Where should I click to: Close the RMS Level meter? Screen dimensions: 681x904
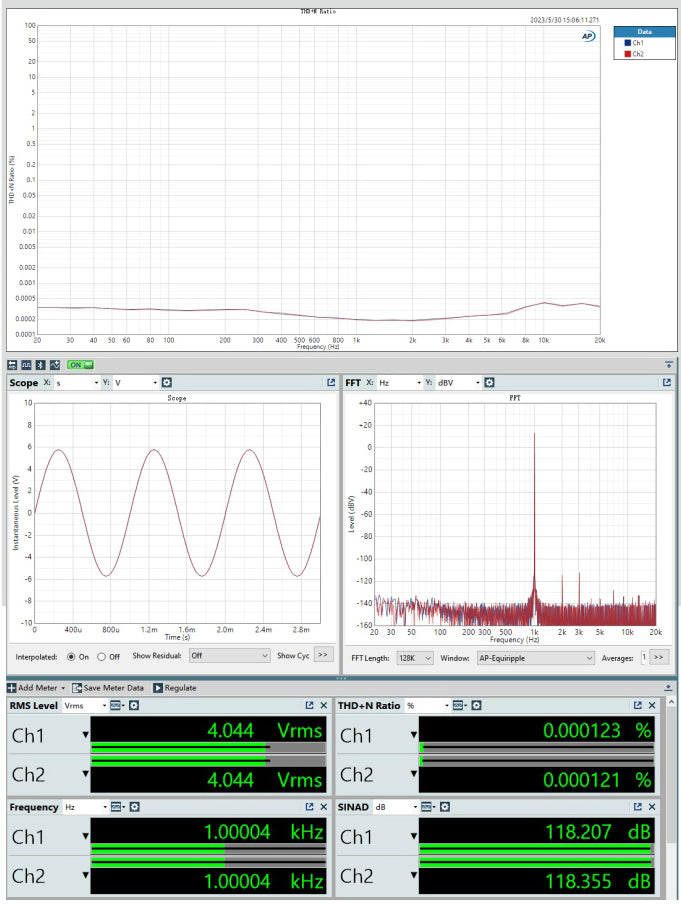[323, 706]
